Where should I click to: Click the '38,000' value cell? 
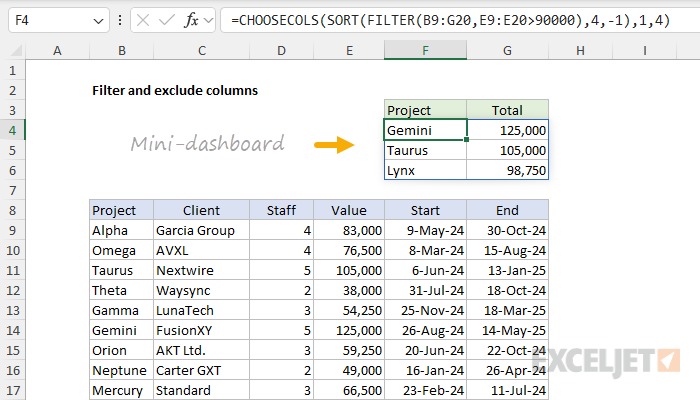[349, 291]
